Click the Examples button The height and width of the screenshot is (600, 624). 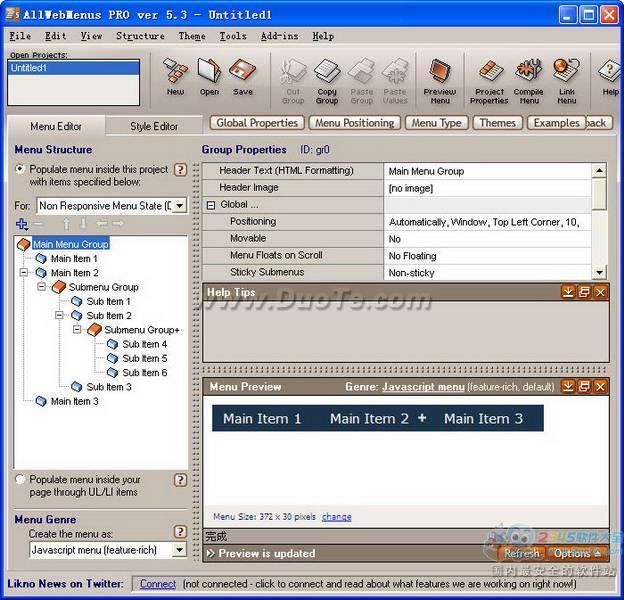click(556, 123)
